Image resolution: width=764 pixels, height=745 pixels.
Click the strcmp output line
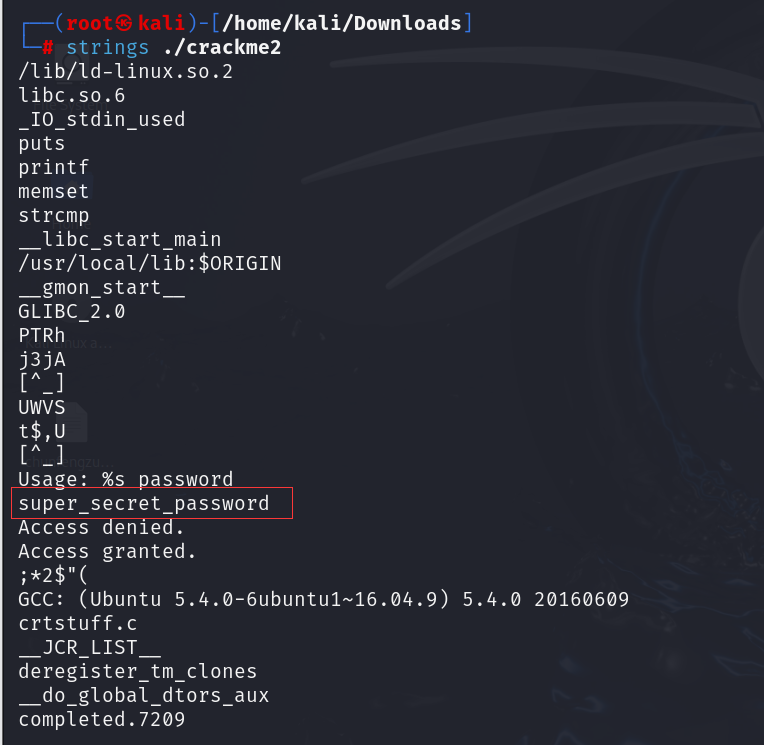[x=54, y=216]
